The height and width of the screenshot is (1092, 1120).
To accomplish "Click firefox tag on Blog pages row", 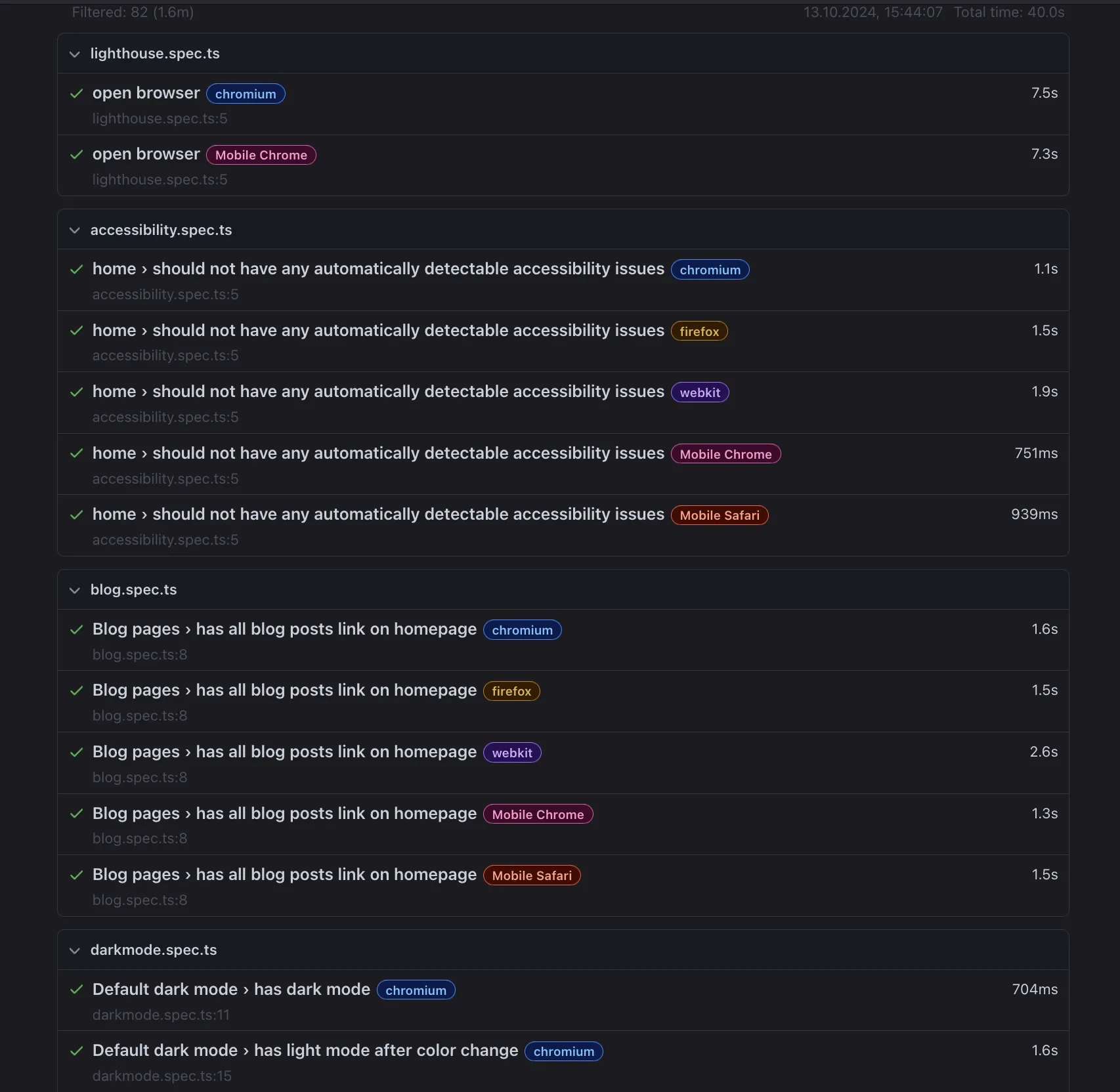I will point(511,691).
